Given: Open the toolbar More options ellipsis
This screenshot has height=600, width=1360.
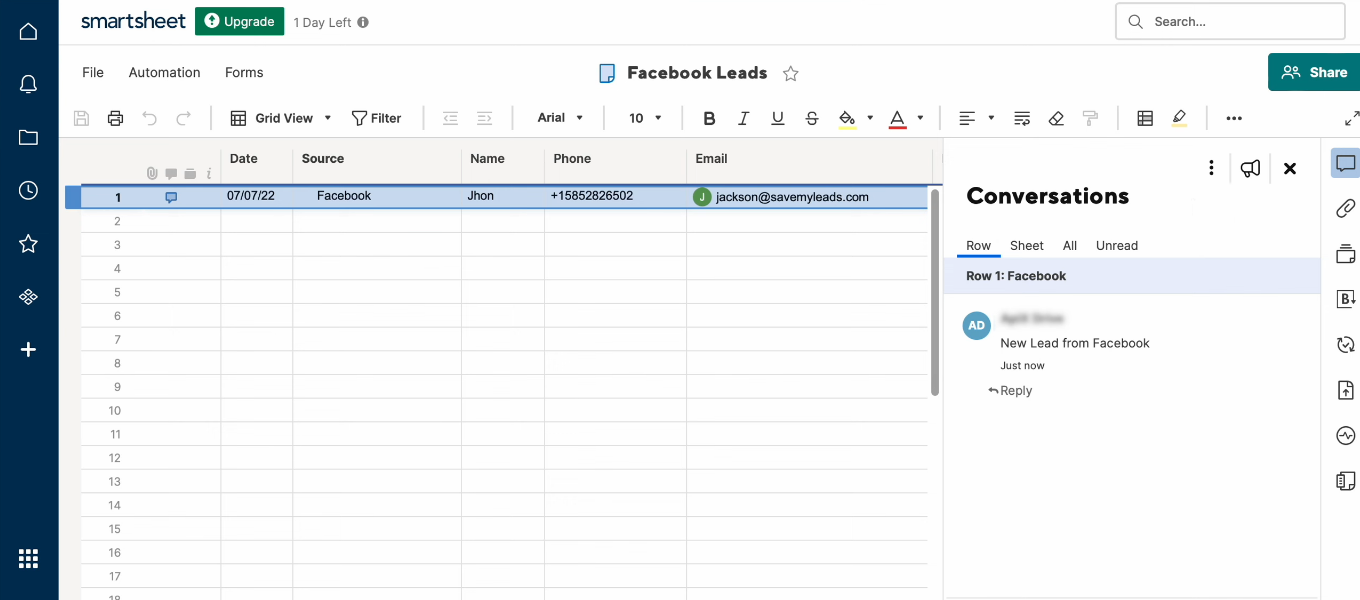Looking at the screenshot, I should [x=1234, y=118].
